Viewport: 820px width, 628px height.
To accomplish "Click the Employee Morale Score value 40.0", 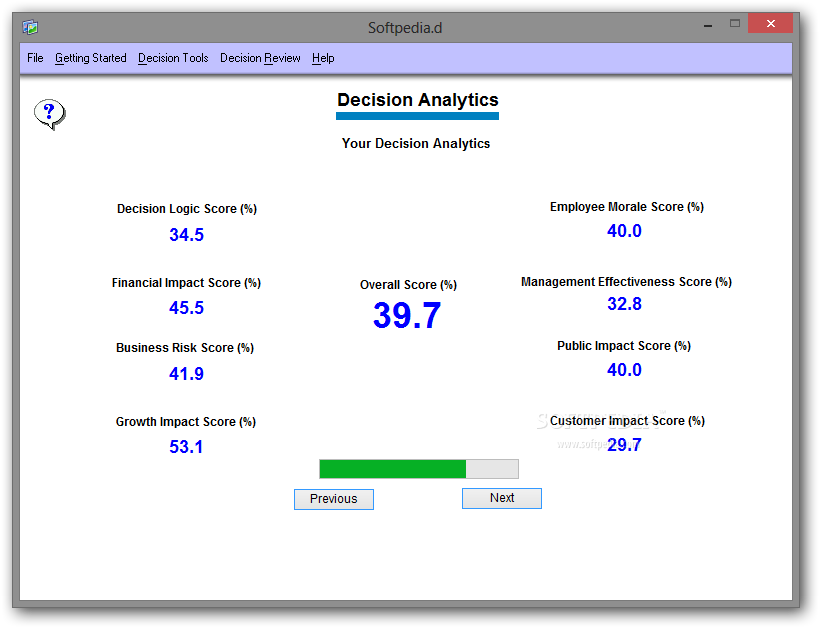I will [x=624, y=231].
